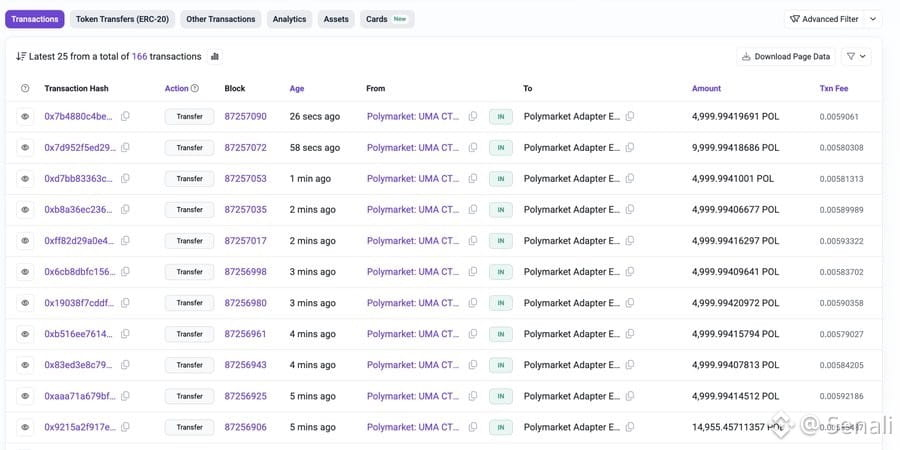Open the table filter funnel dropdown
Screen dimensions: 900x450
point(856,56)
